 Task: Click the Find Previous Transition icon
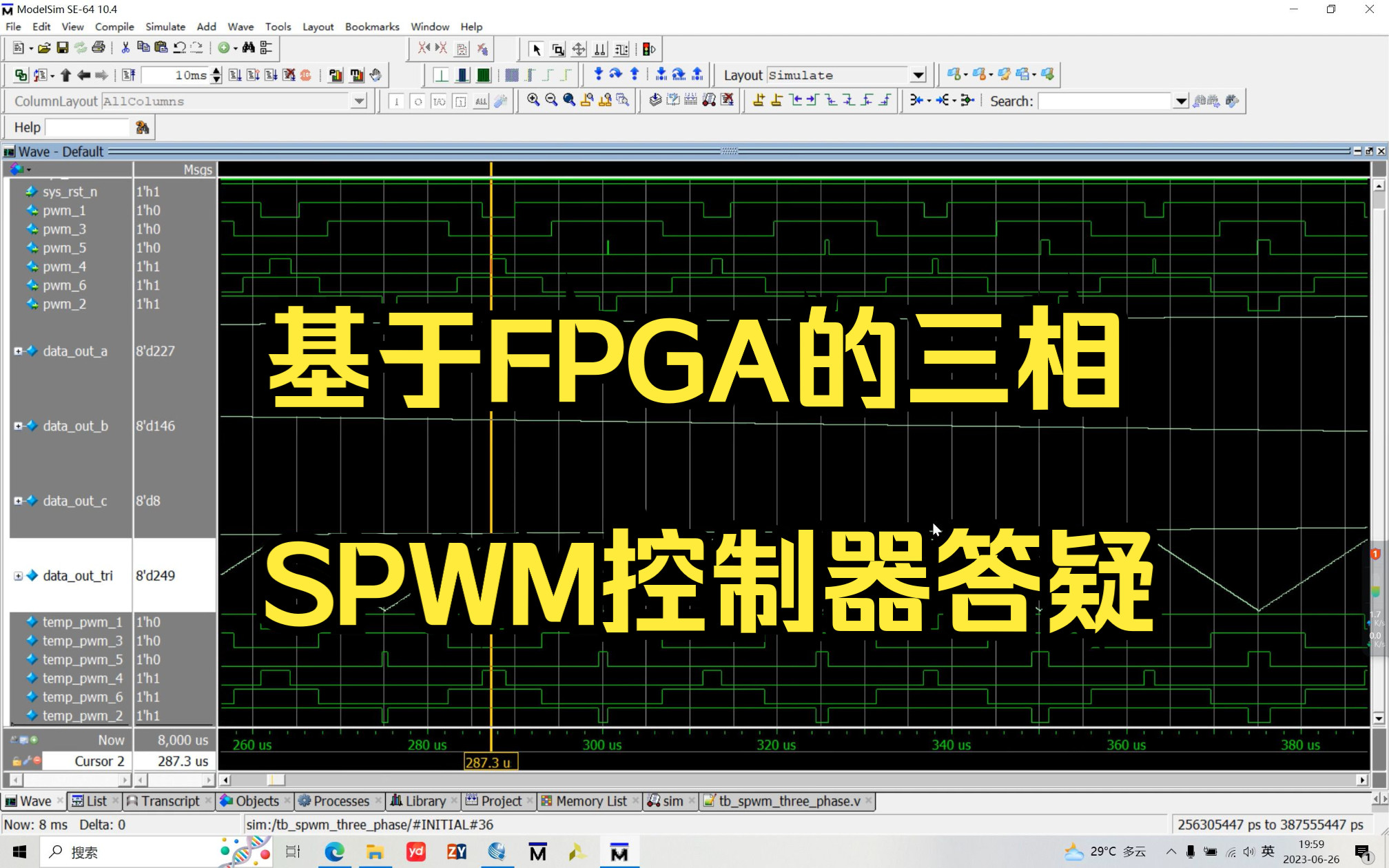tap(796, 101)
